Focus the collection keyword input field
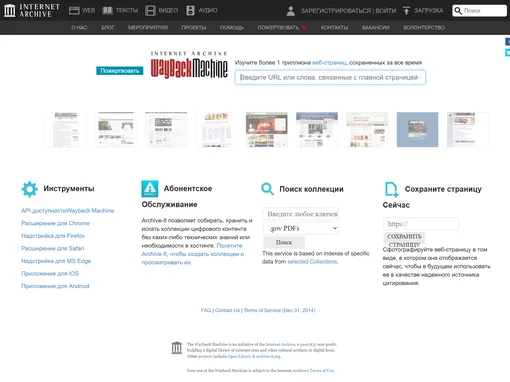This screenshot has width=510, height=382. [x=301, y=214]
